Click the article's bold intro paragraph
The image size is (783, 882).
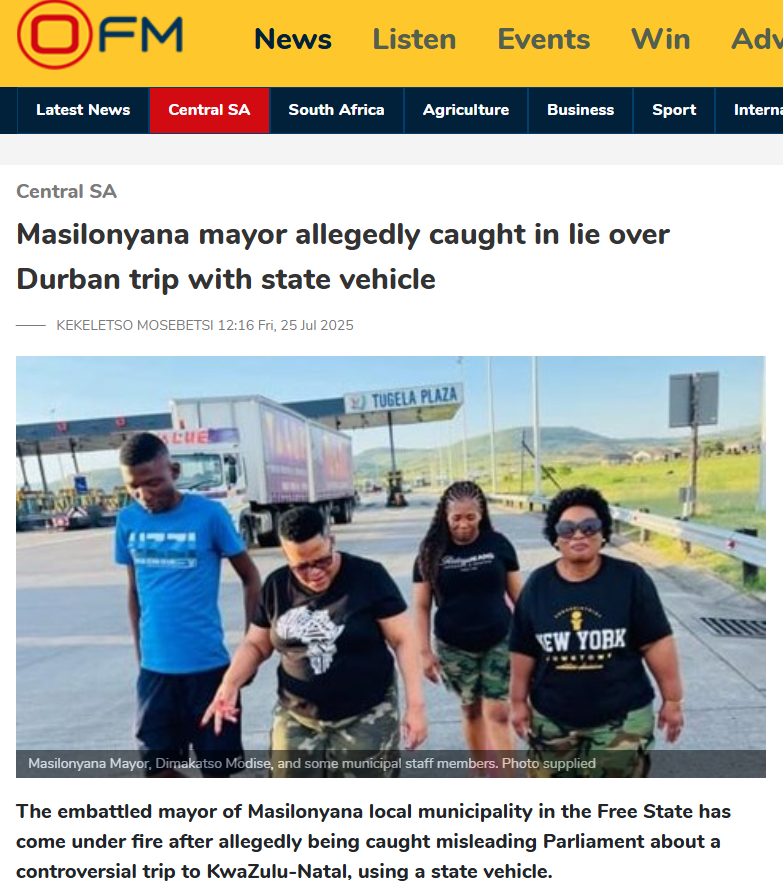(x=374, y=842)
